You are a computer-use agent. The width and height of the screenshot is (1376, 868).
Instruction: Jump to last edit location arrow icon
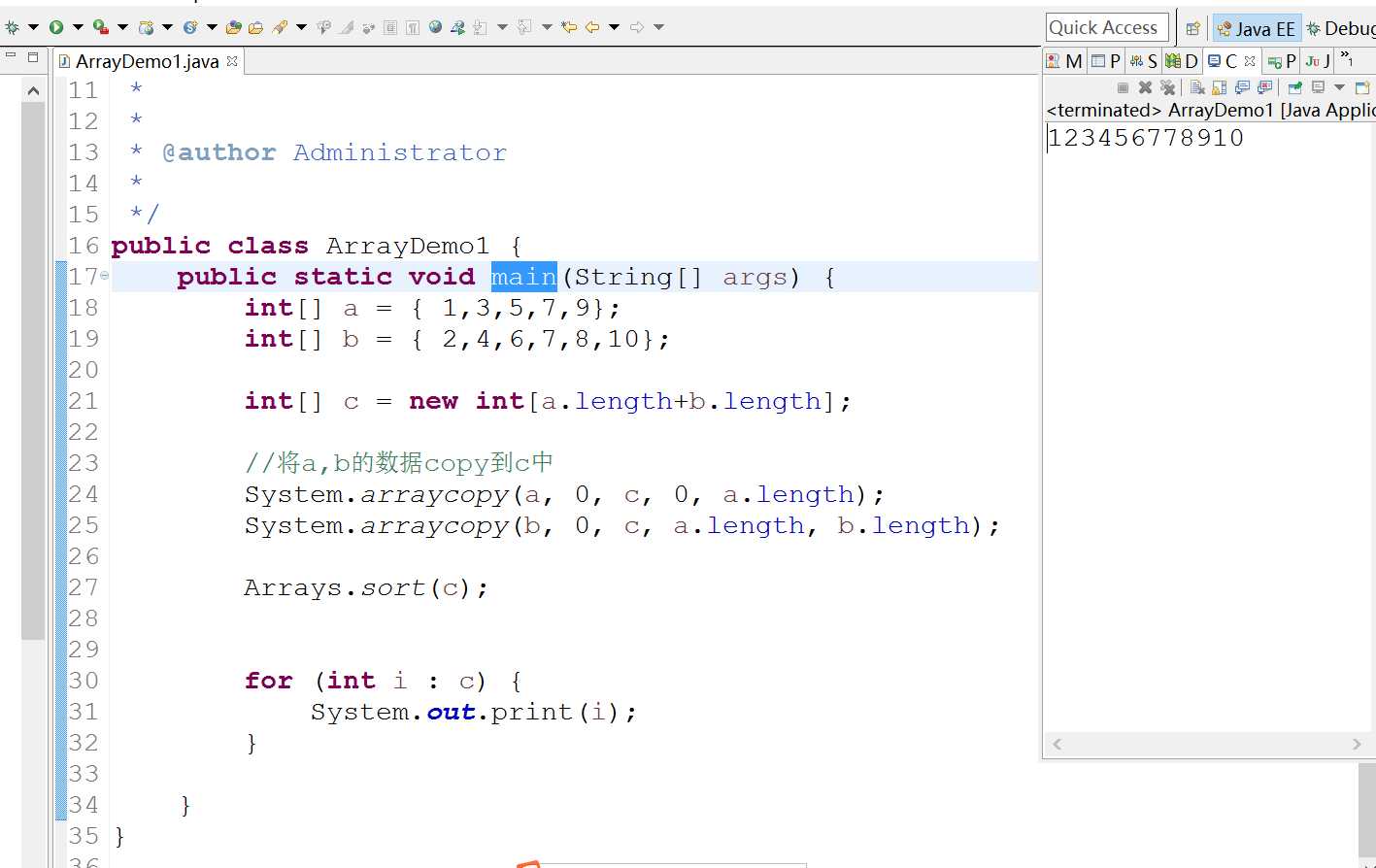(569, 27)
